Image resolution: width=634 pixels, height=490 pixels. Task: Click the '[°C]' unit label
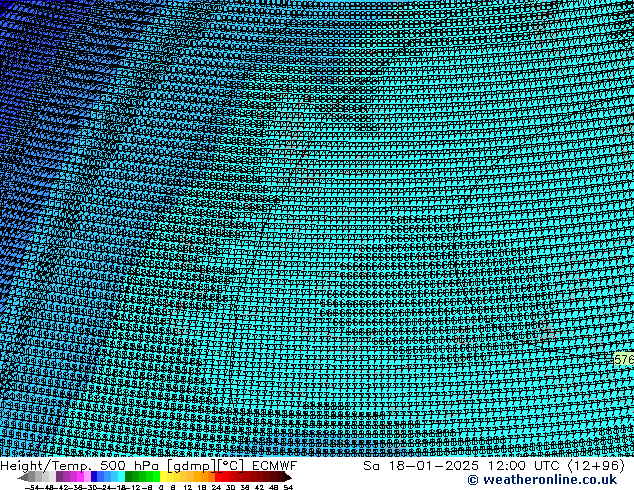click(232, 466)
